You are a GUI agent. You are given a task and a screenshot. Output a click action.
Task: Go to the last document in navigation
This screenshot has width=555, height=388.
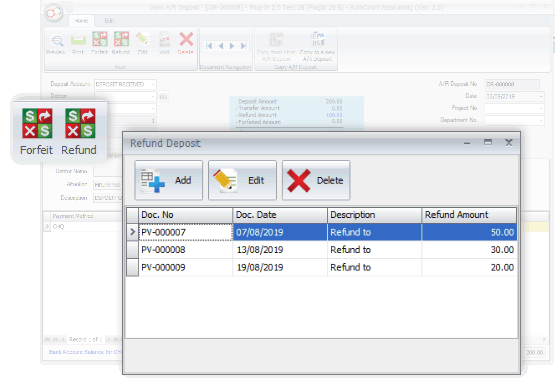(244, 46)
